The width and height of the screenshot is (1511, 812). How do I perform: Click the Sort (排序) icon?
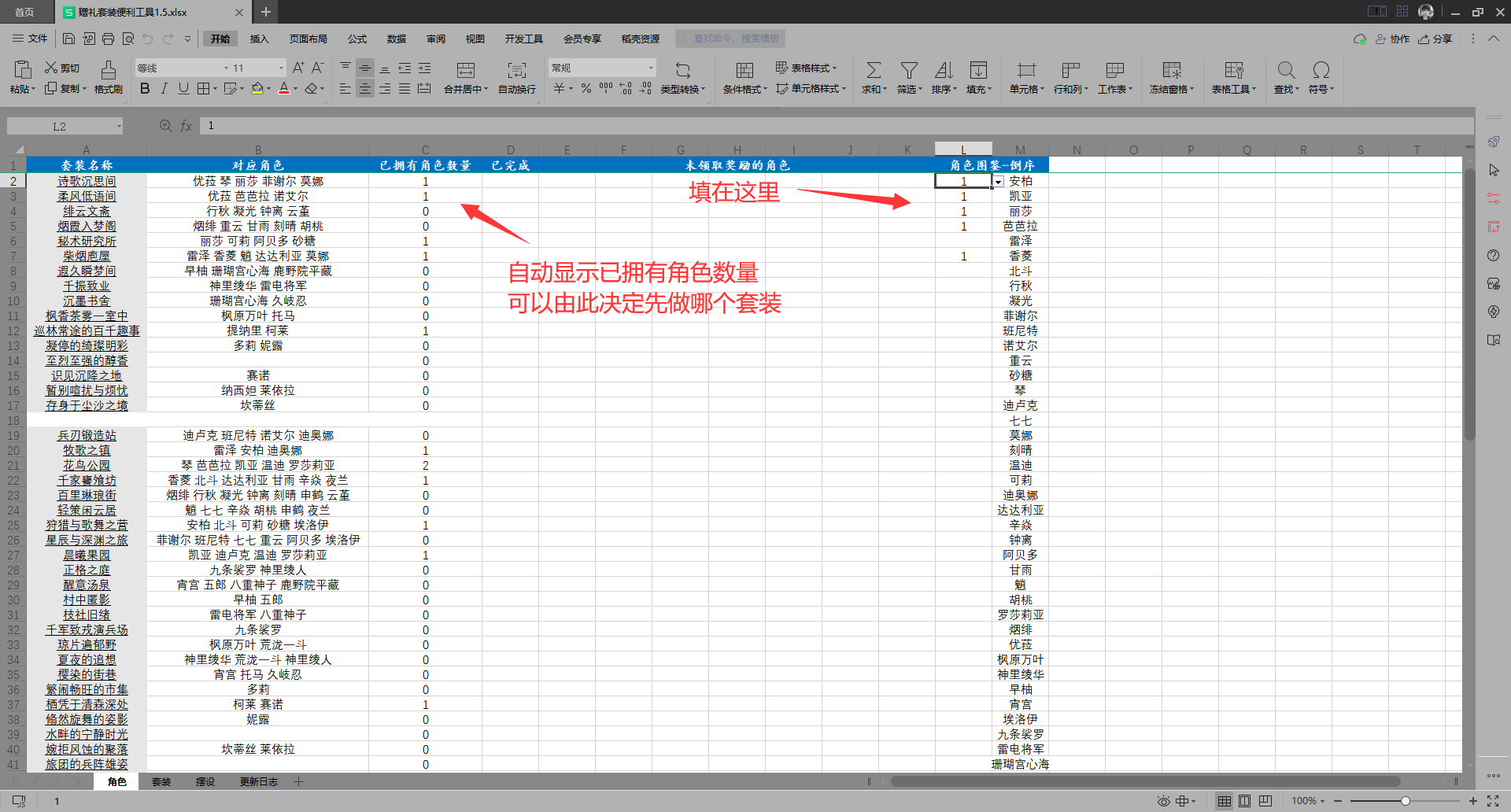(x=944, y=70)
